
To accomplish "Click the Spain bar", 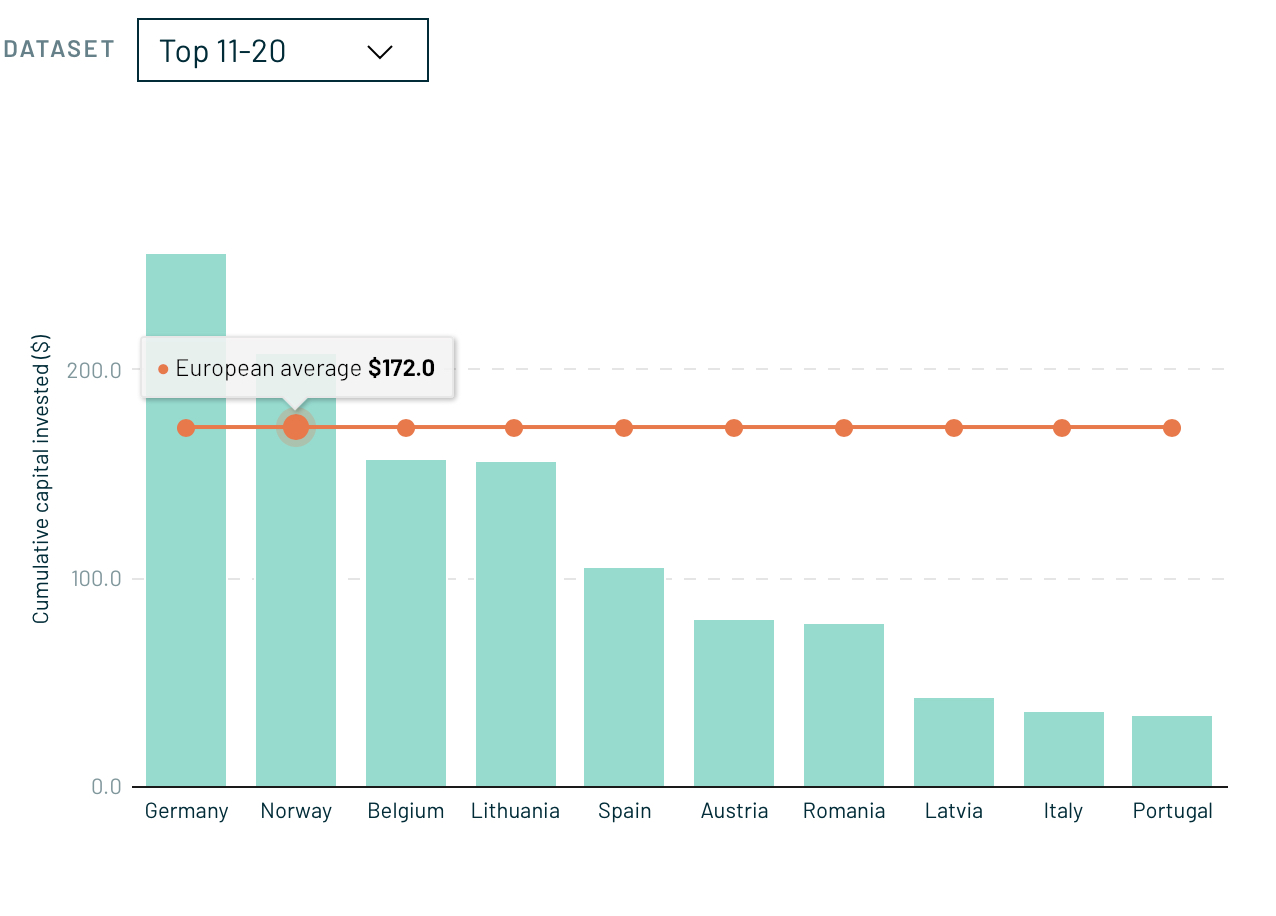I will (x=624, y=678).
